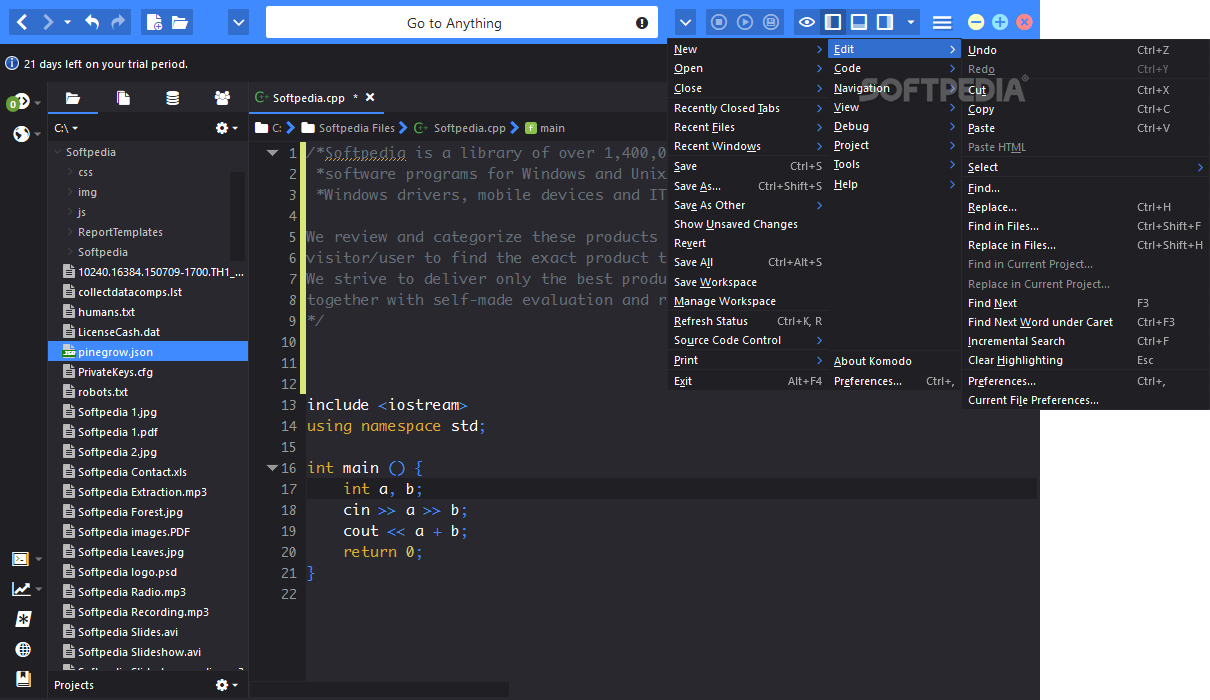The image size is (1210, 700).
Task: Go forward with the right arrow toolbar icon
Action: click(x=47, y=22)
